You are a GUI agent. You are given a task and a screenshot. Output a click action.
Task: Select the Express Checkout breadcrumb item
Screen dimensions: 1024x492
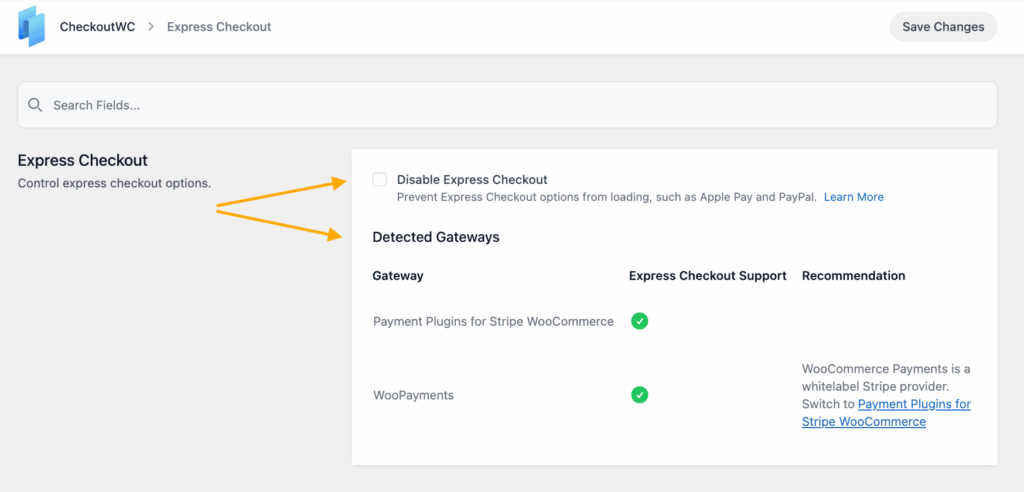pyautogui.click(x=219, y=27)
